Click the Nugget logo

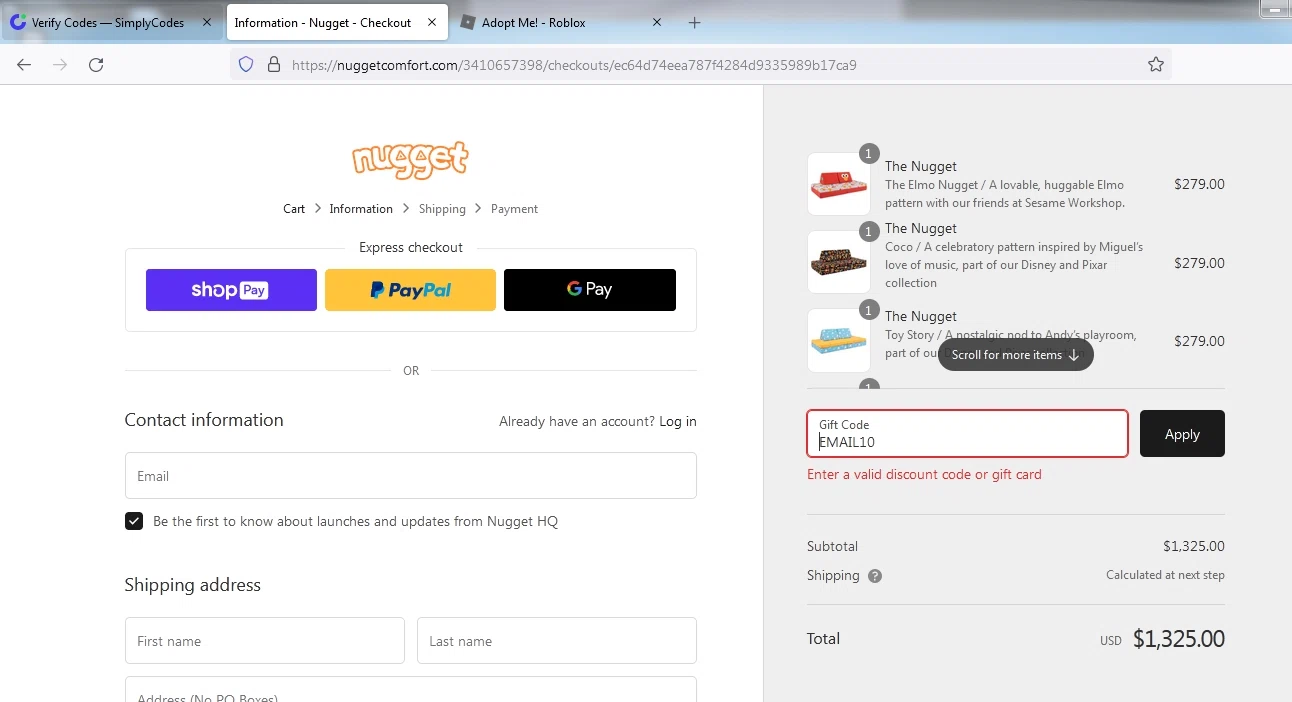(410, 158)
